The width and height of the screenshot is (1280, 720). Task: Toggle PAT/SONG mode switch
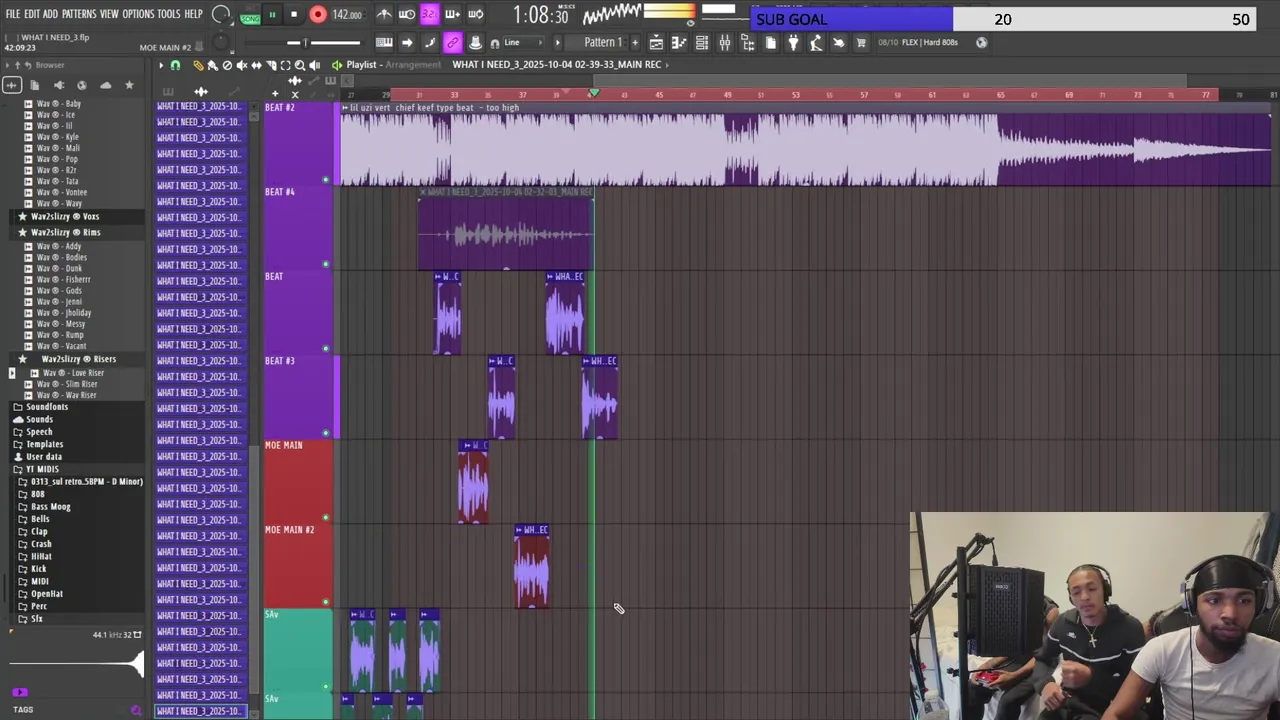pos(250,14)
